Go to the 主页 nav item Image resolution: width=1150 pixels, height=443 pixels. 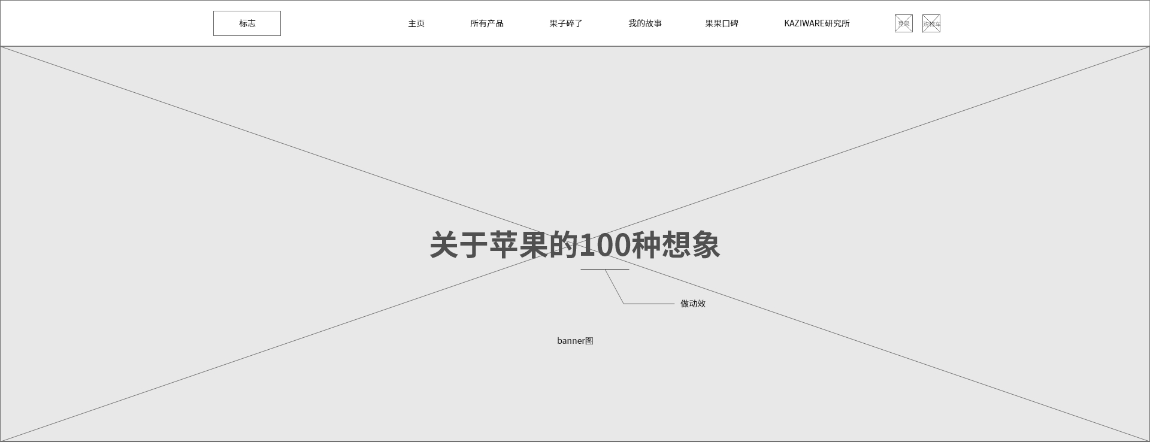[416, 23]
